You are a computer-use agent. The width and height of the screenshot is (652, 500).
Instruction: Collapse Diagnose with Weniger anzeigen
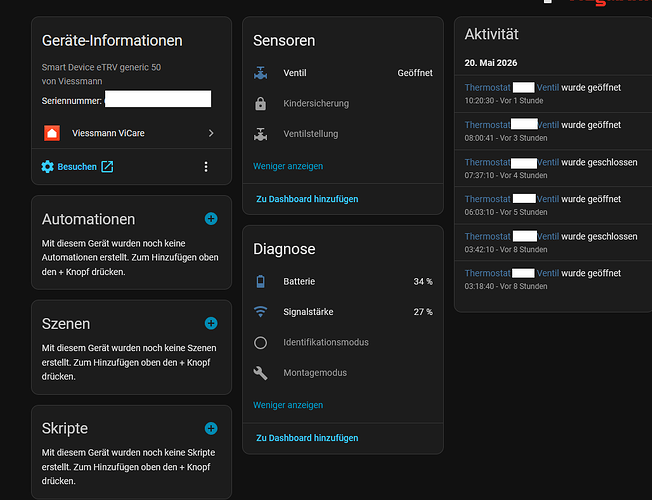pos(288,405)
